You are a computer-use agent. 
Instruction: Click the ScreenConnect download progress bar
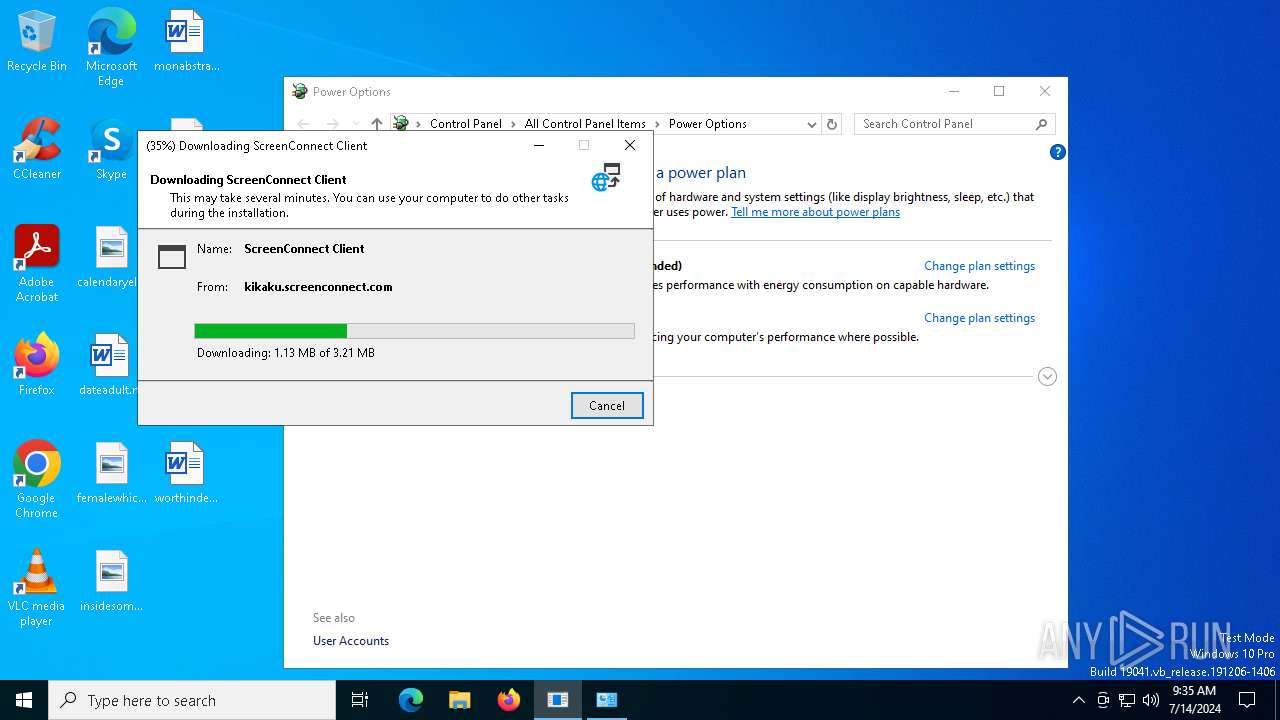pos(414,331)
